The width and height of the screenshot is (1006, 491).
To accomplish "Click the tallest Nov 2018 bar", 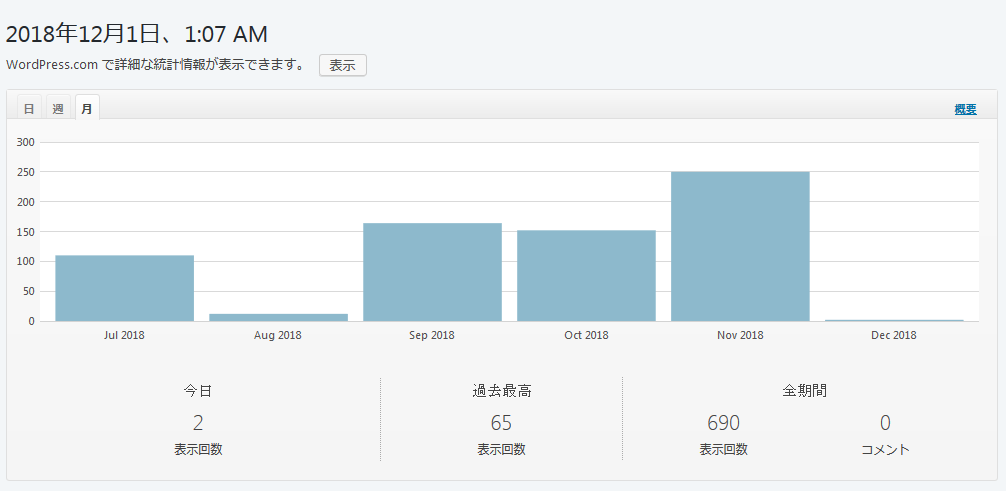I will [x=740, y=246].
